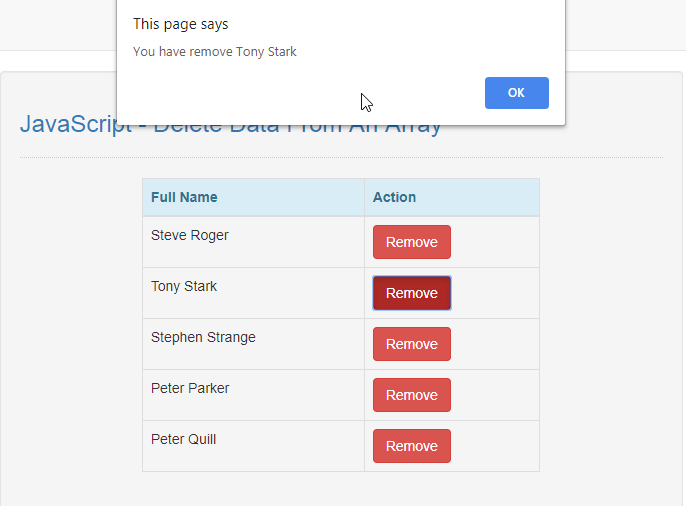Remove Steve Roger from the list
Screen dimensions: 686x506
coord(411,242)
